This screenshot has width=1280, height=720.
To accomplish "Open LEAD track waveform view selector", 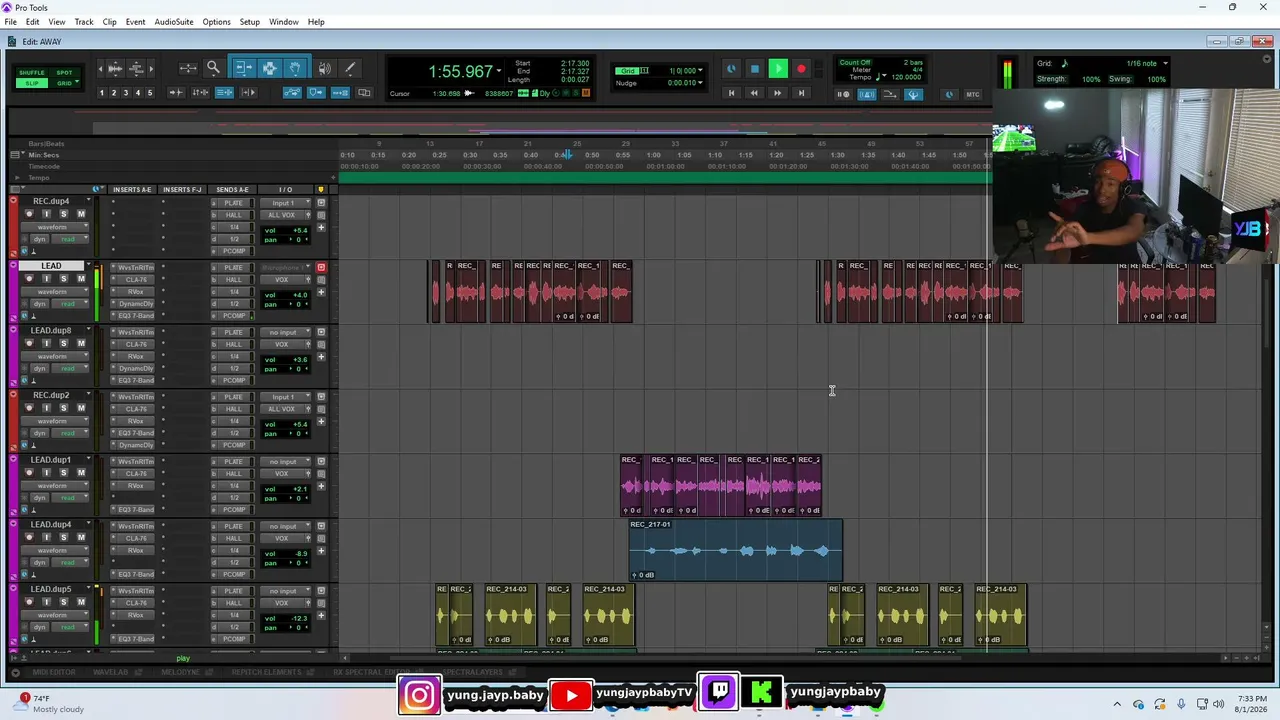I will [x=56, y=292].
